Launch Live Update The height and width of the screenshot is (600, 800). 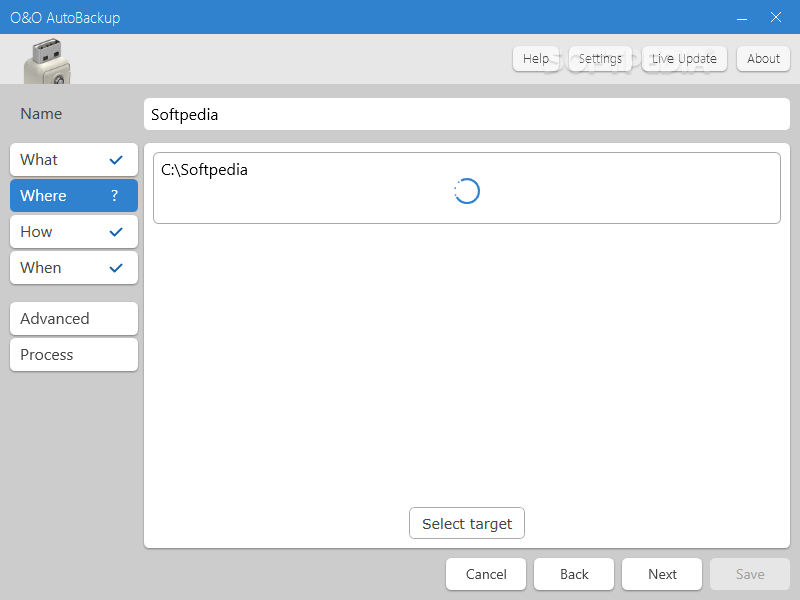(x=684, y=59)
